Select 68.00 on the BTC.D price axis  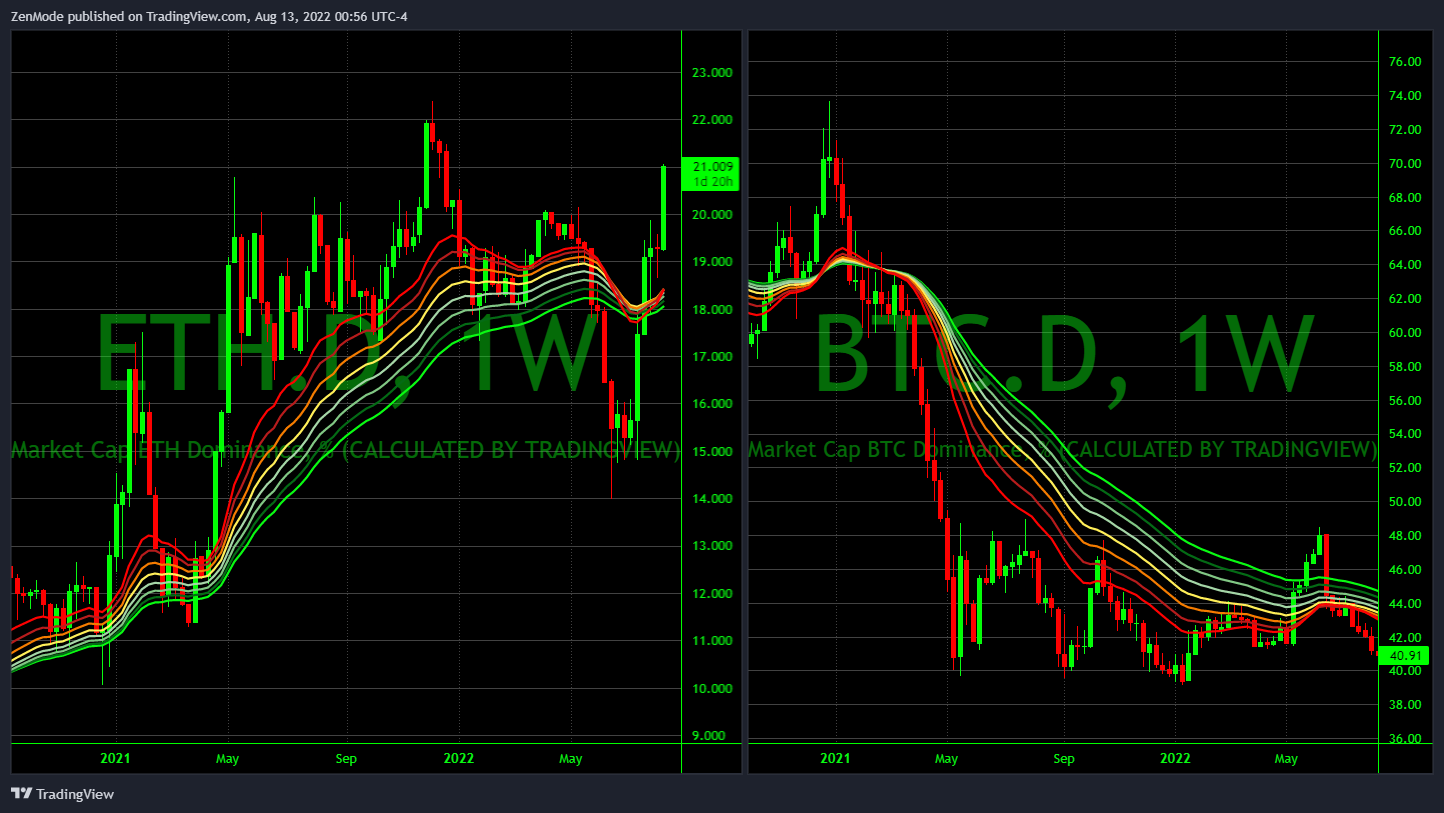pos(1406,197)
